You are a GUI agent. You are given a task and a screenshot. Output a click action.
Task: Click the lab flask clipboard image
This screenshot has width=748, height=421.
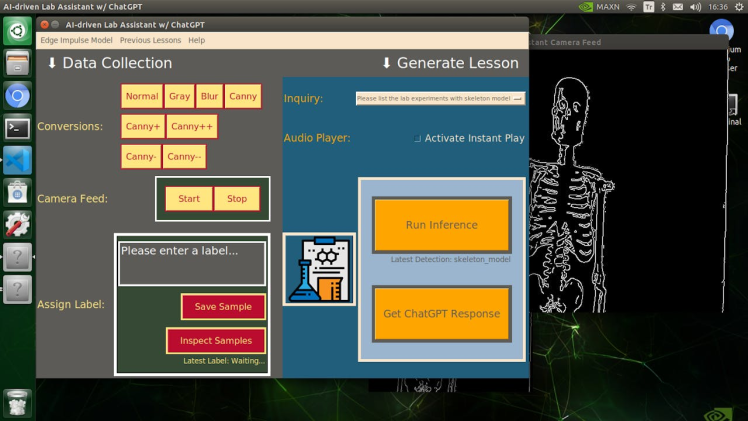319,269
